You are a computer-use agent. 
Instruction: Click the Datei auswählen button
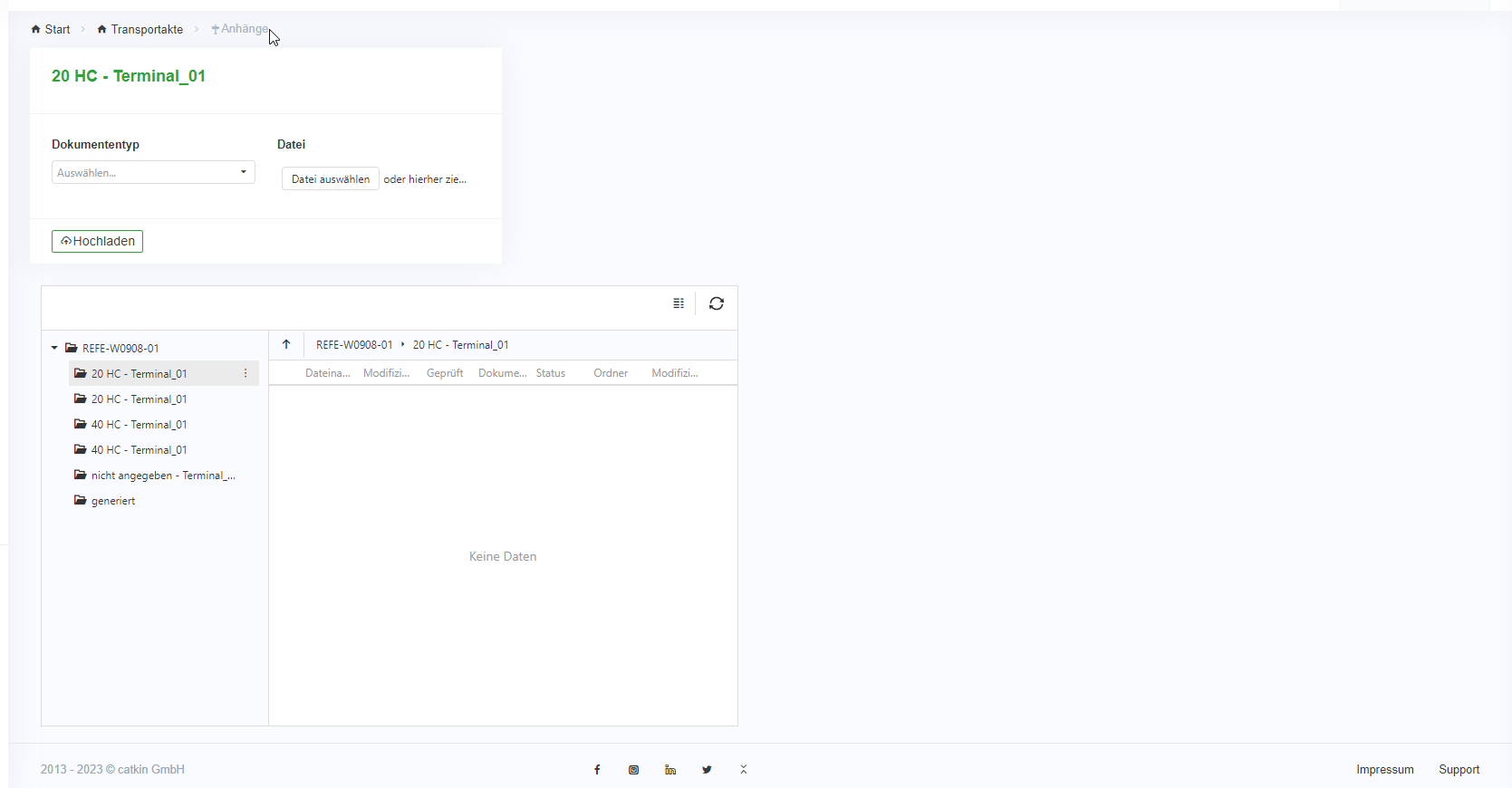[331, 179]
